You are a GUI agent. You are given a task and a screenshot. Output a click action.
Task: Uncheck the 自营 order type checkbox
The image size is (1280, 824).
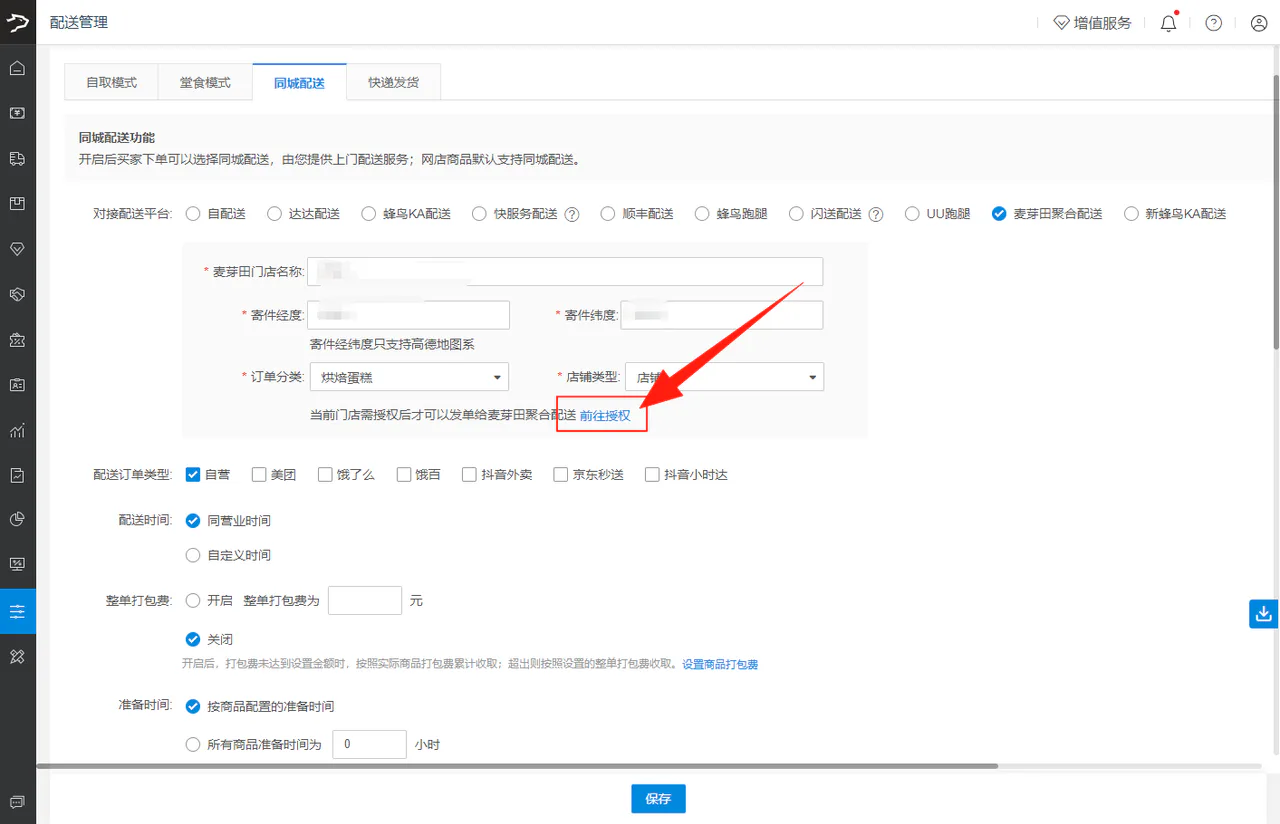point(193,475)
